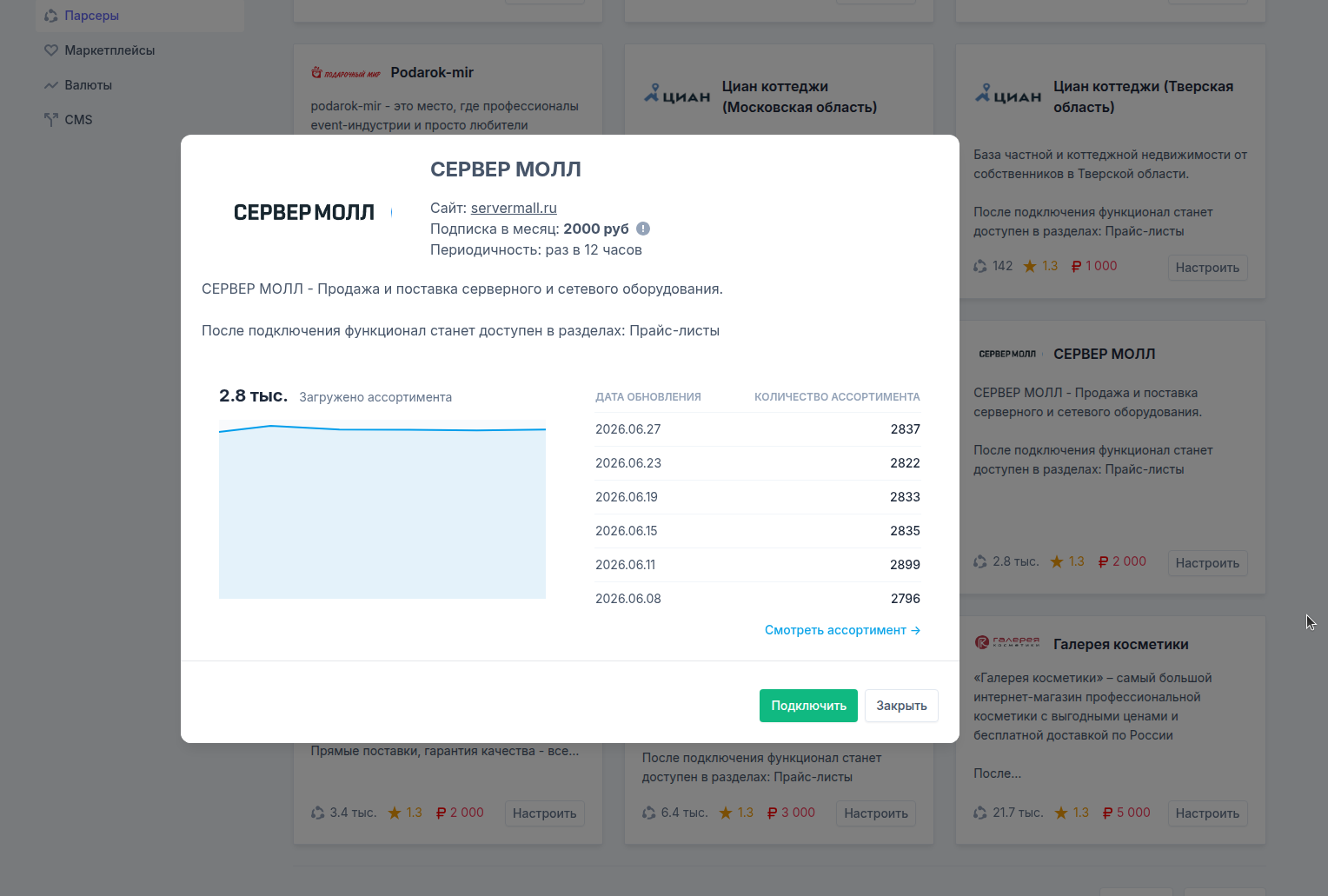
Task: Click Настроить on Галерея косметики card
Action: point(1207,813)
